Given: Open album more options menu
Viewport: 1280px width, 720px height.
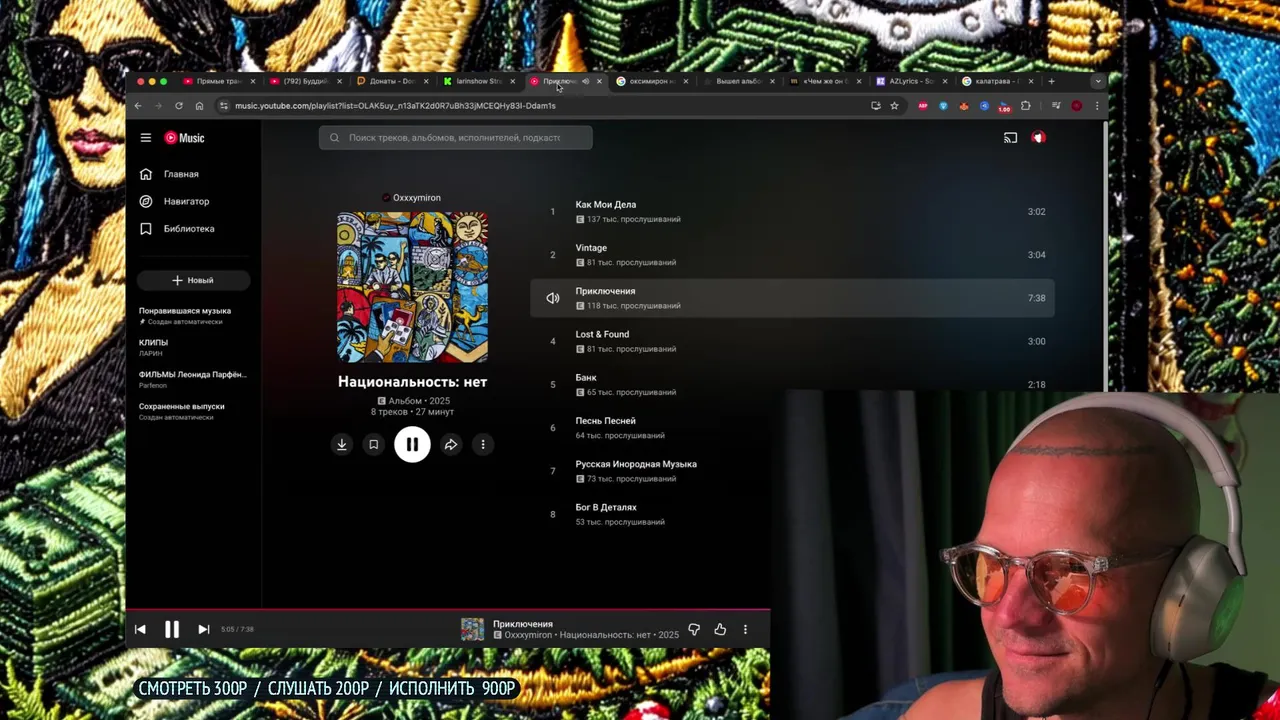Looking at the screenshot, I should [x=483, y=445].
